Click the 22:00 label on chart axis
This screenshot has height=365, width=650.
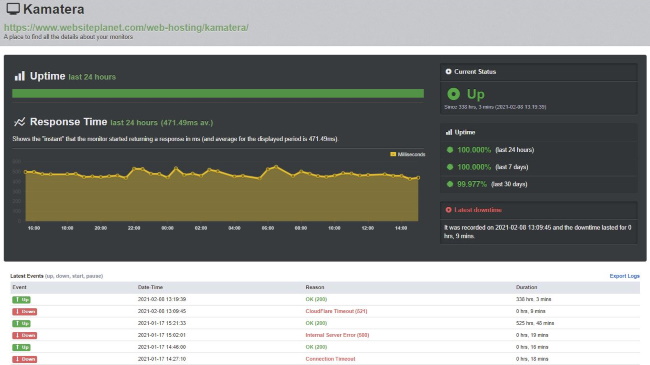click(134, 228)
